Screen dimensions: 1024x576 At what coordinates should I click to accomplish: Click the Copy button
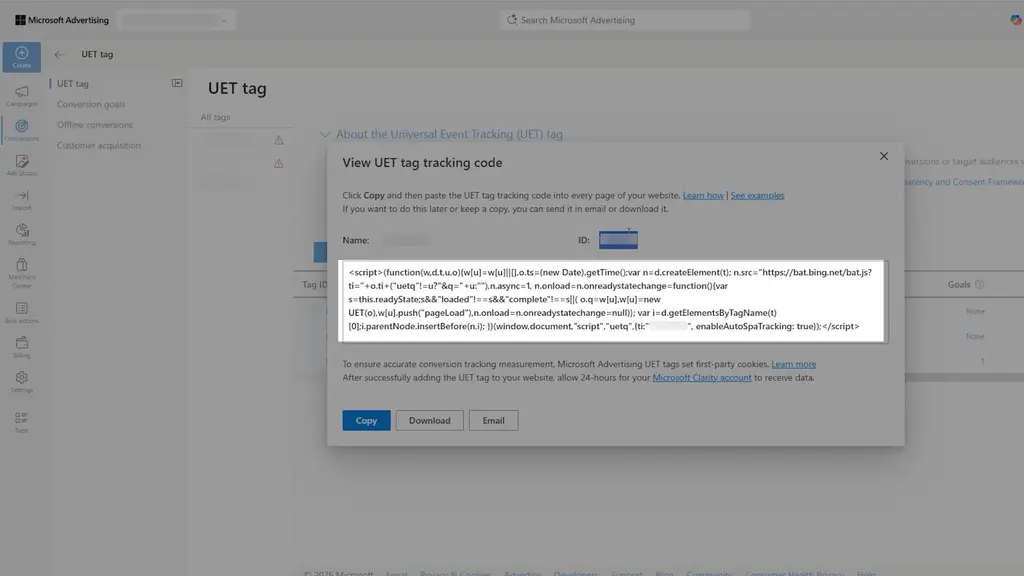pyautogui.click(x=366, y=421)
